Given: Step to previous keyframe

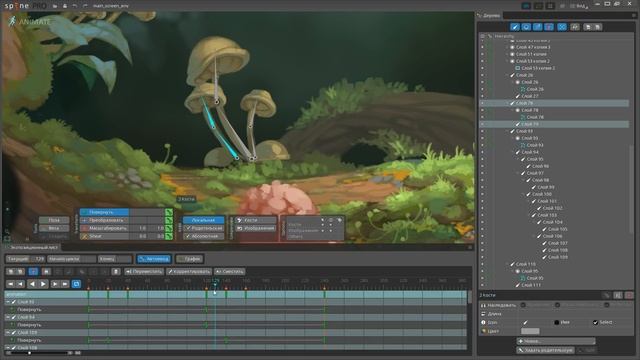Looking at the screenshot, I should pos(20,284).
